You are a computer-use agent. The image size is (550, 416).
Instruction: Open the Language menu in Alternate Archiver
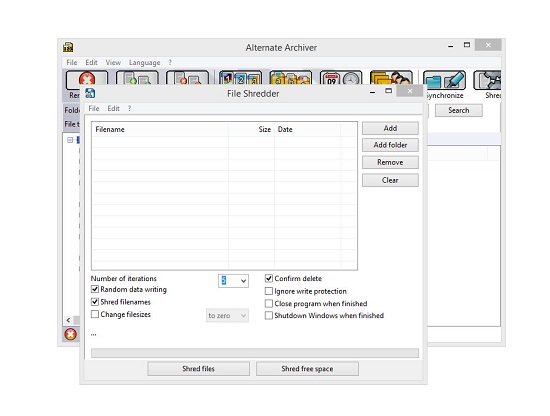(145, 62)
